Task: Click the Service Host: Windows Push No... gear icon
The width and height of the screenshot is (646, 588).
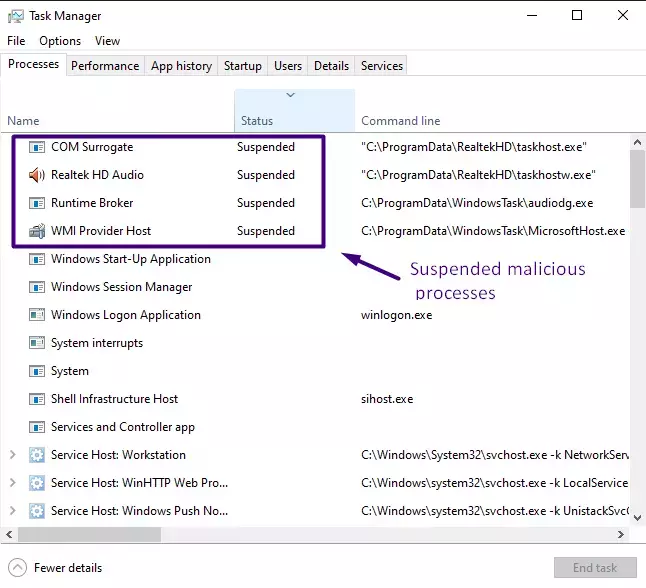Action: tap(37, 511)
